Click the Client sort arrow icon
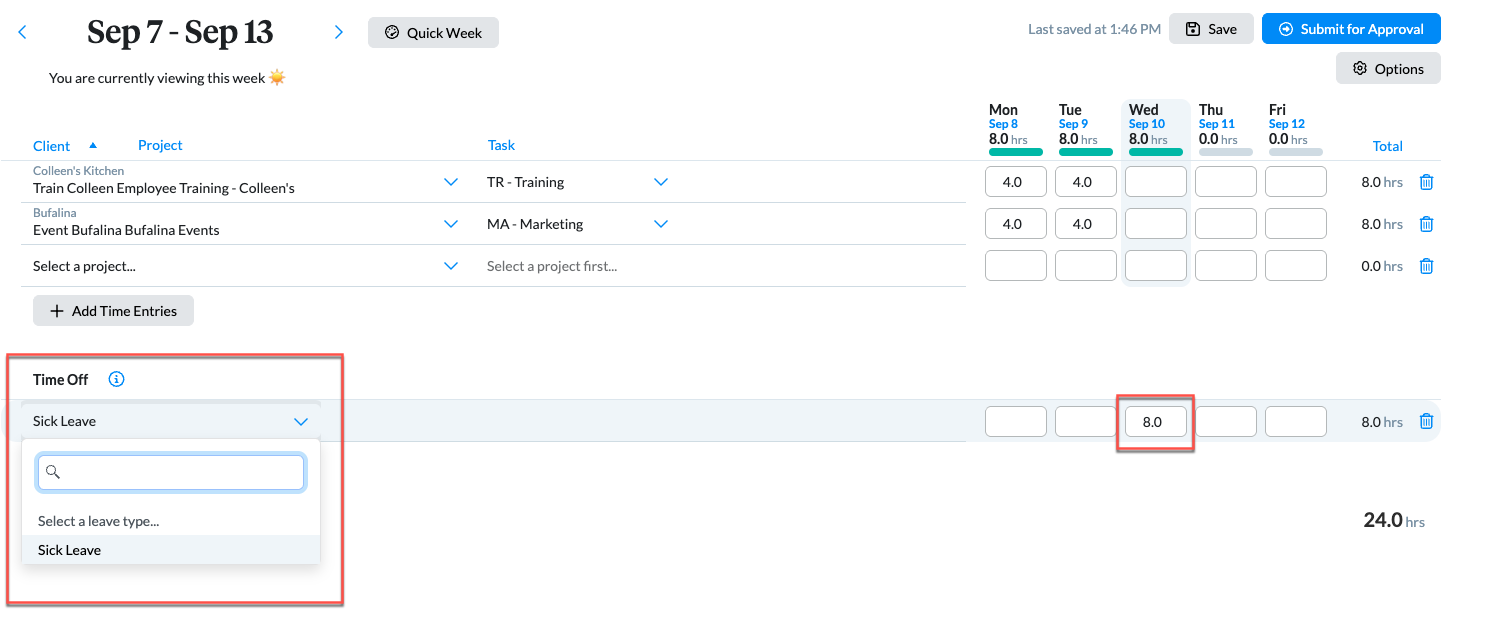The width and height of the screenshot is (1493, 643). pos(93,145)
